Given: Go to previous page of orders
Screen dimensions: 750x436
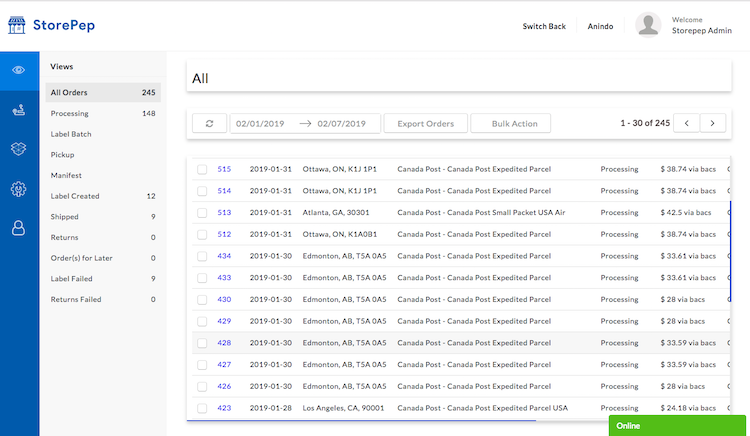Looking at the screenshot, I should point(686,123).
